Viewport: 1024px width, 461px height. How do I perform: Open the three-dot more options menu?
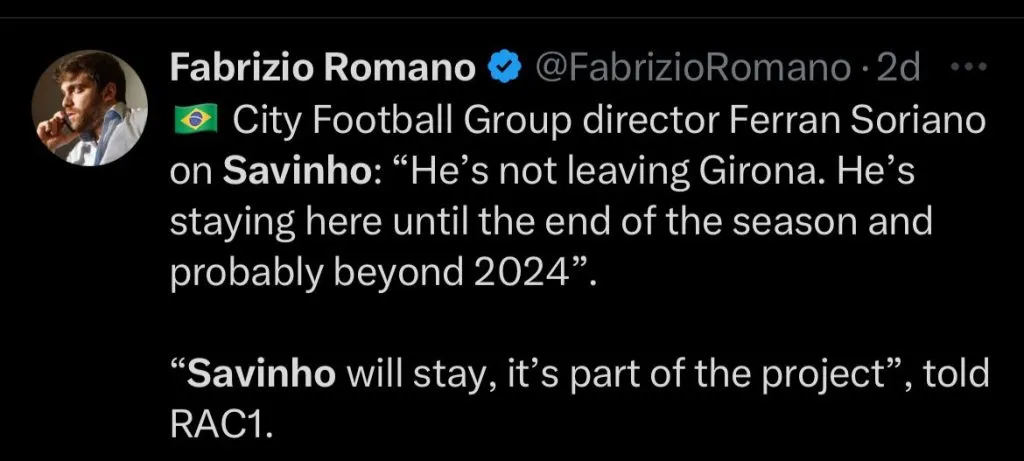click(971, 67)
